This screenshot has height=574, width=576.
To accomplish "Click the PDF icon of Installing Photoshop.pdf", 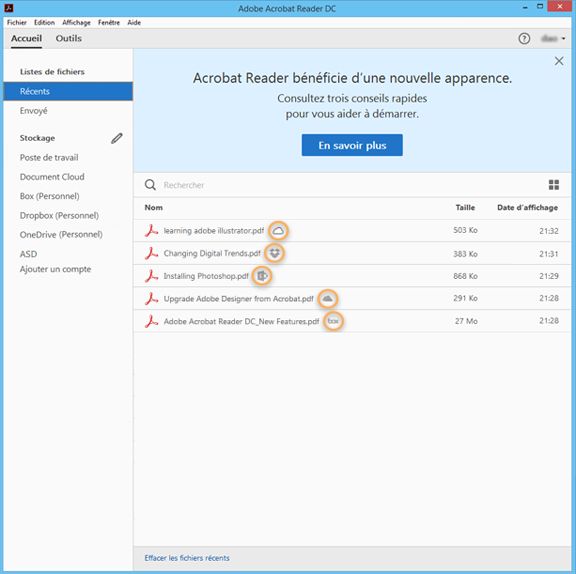I will click(151, 276).
